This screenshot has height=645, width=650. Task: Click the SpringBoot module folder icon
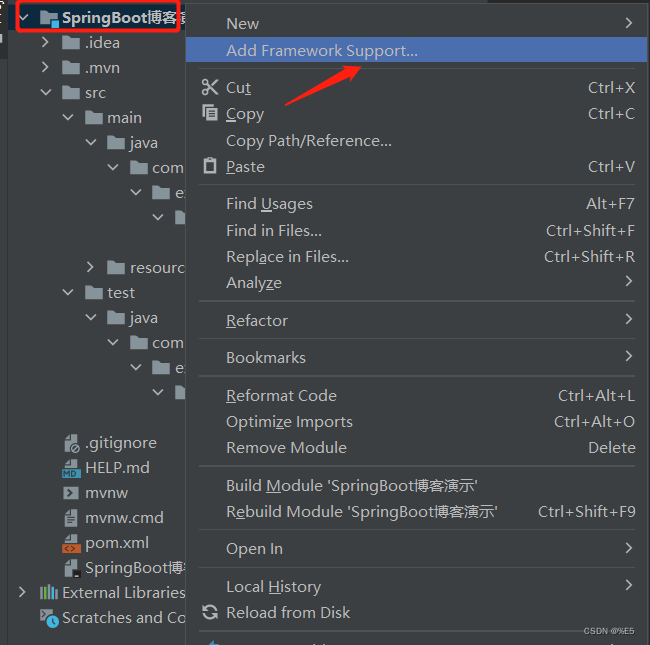click(x=49, y=19)
